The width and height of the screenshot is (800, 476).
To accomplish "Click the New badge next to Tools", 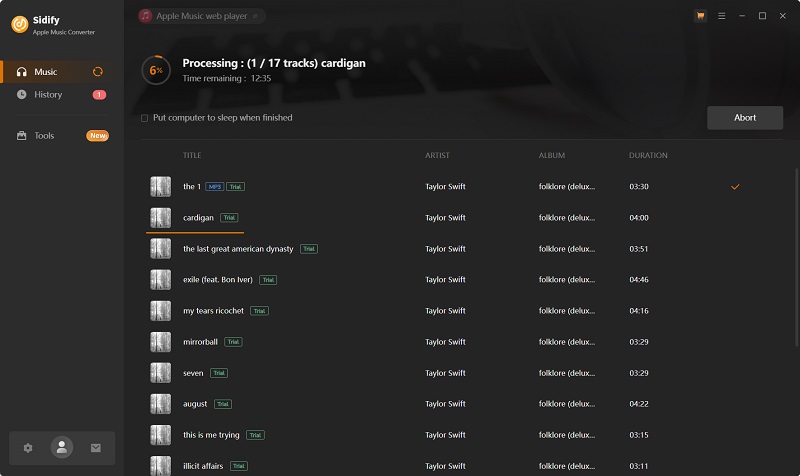I will pyautogui.click(x=97, y=136).
